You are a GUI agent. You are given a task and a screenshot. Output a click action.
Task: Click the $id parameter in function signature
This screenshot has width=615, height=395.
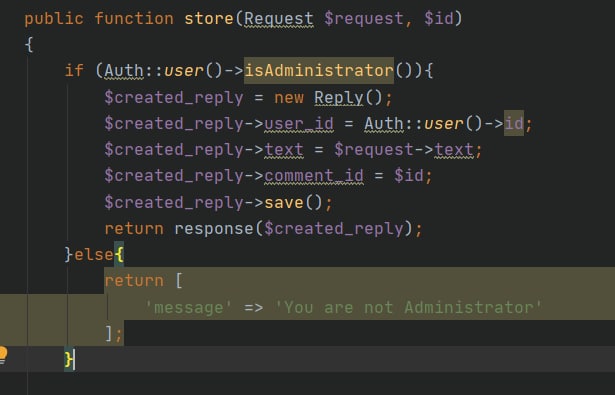coord(439,18)
